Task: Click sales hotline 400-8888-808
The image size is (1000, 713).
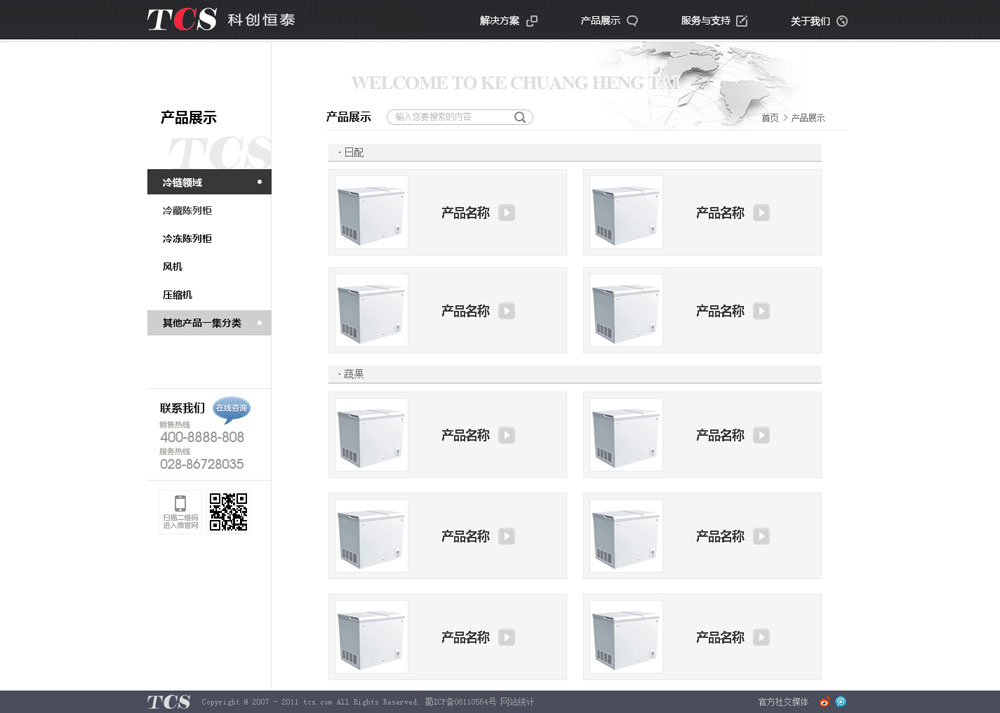Action: tap(202, 437)
